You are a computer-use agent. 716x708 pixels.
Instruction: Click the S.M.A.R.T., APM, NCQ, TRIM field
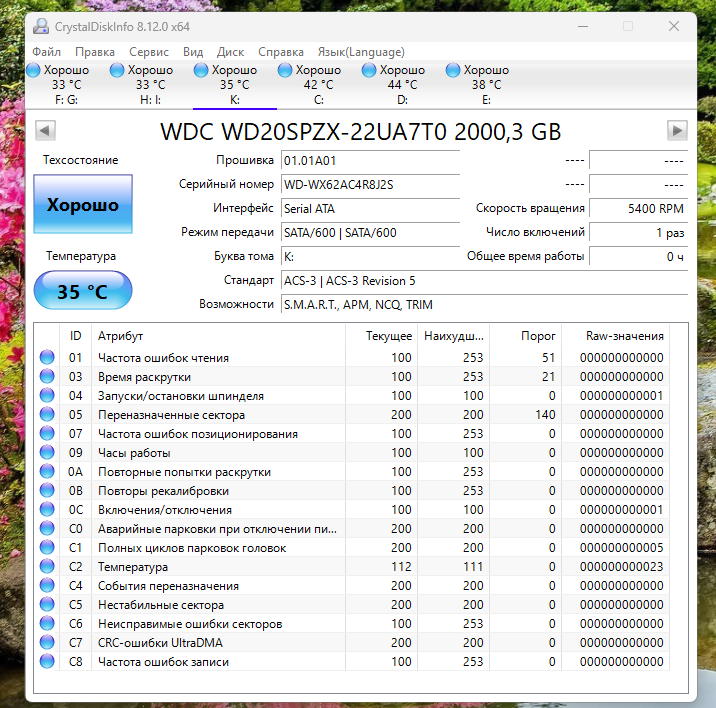click(484, 304)
